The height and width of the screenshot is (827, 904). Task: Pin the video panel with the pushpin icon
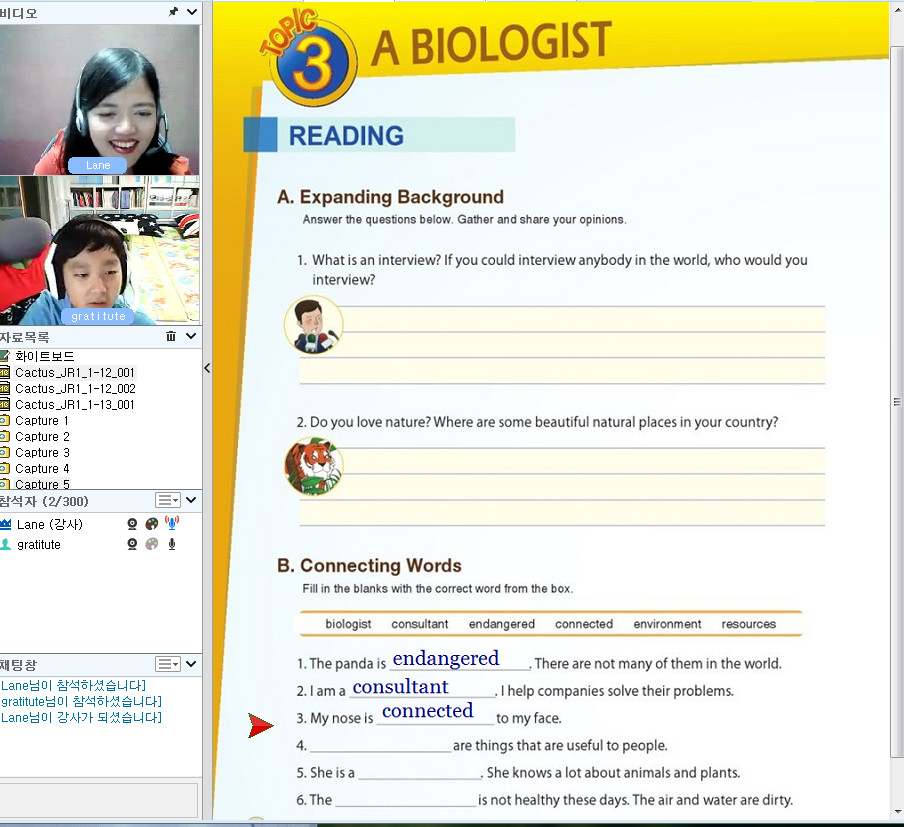(x=173, y=12)
